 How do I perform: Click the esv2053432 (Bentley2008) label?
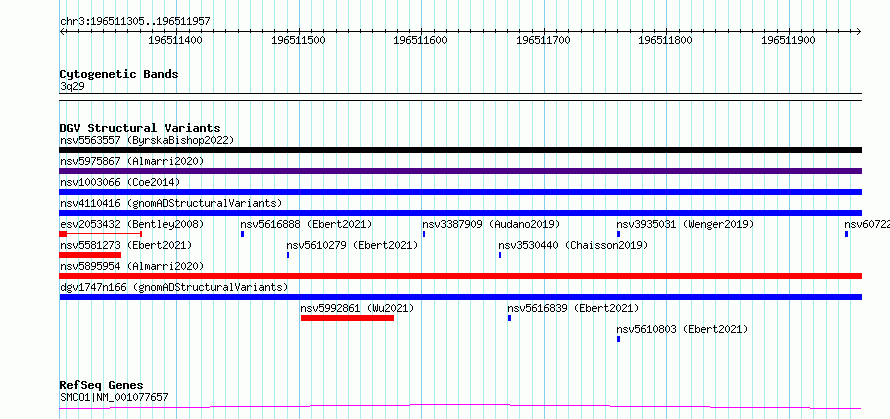(132, 224)
